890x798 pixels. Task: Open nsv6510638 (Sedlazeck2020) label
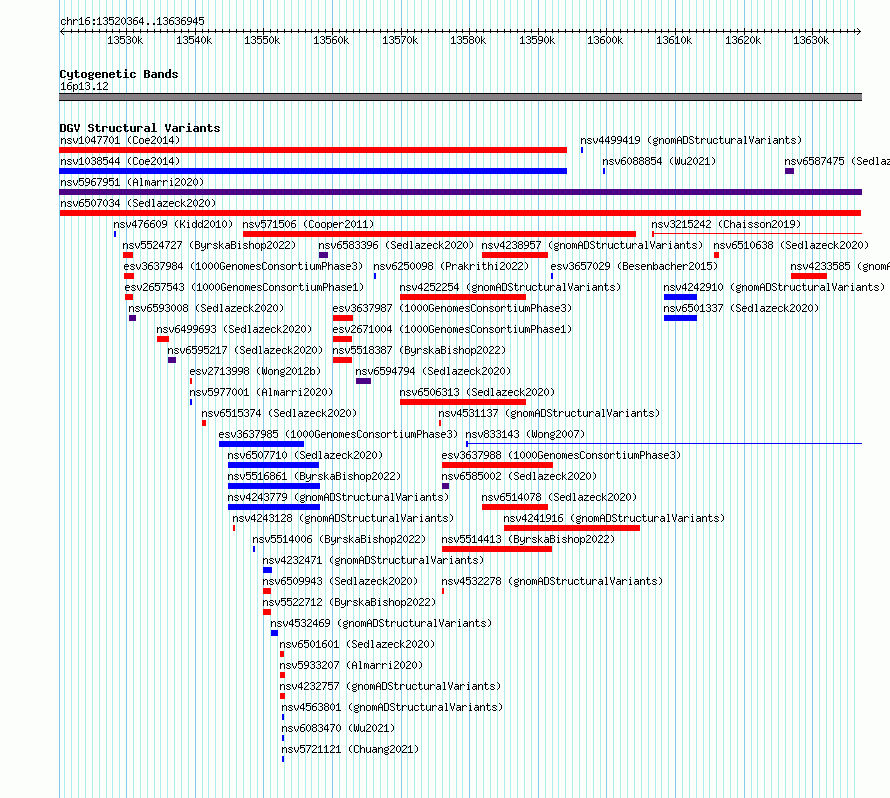(x=791, y=245)
